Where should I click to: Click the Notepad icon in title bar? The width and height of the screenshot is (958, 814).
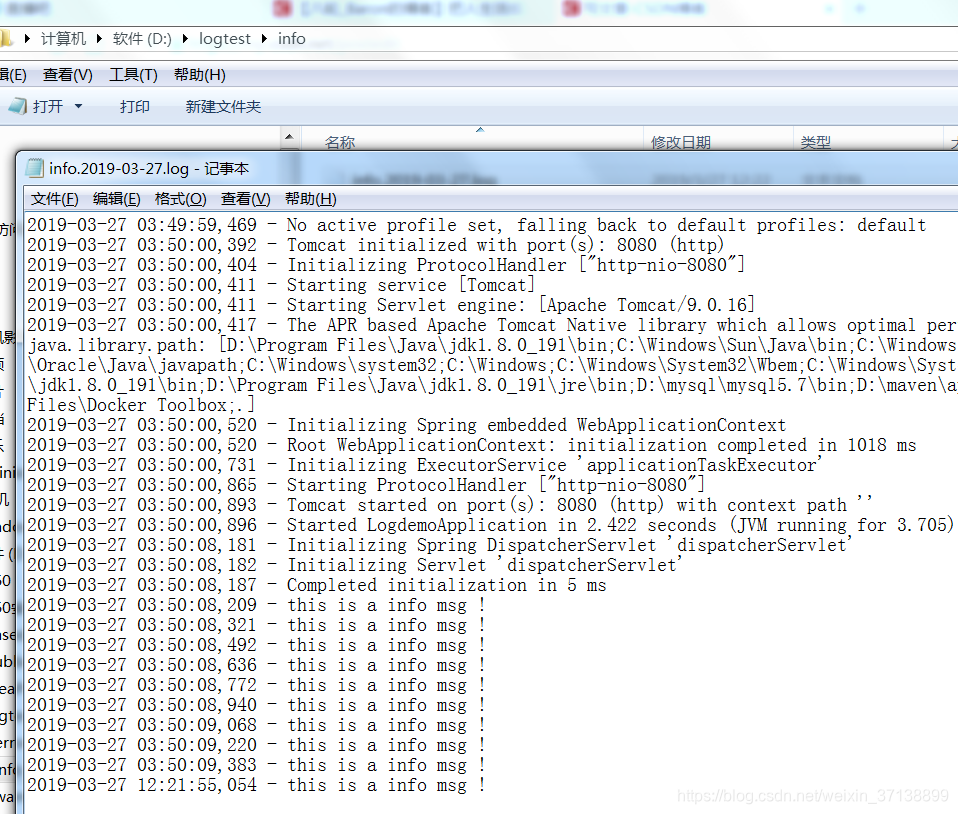click(35, 168)
